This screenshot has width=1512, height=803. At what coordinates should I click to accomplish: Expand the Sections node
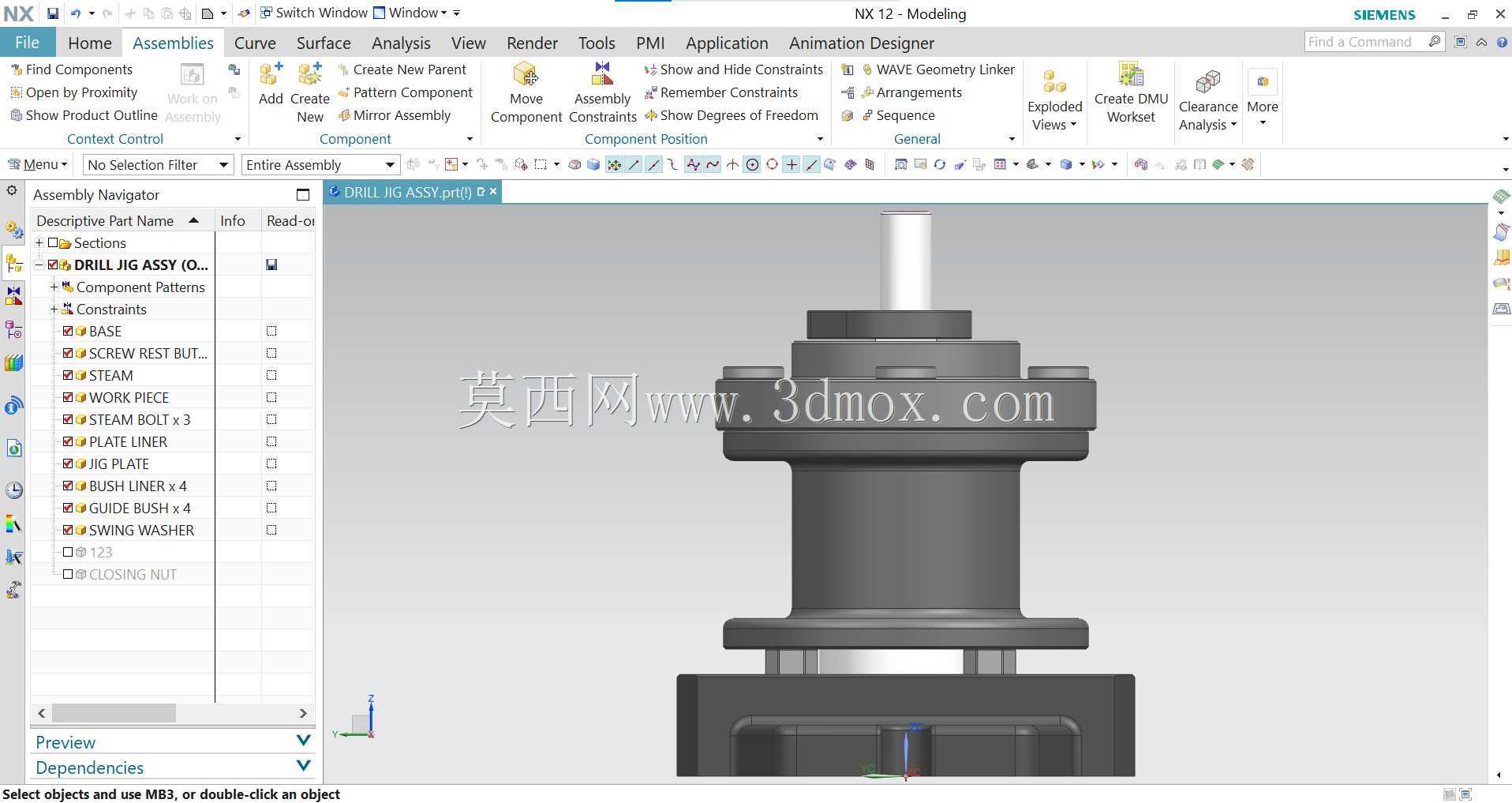(39, 242)
